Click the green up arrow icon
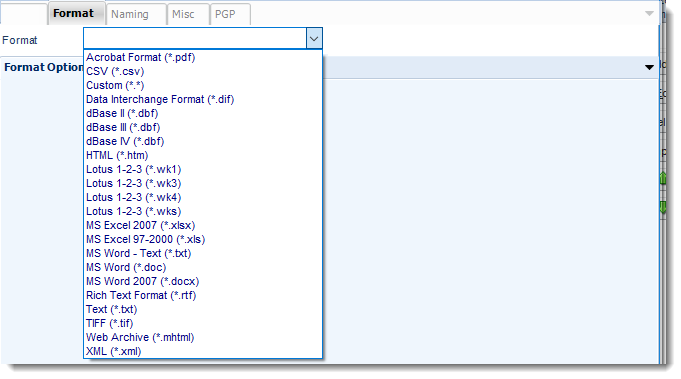This screenshot has width=681, height=379. pos(663,178)
